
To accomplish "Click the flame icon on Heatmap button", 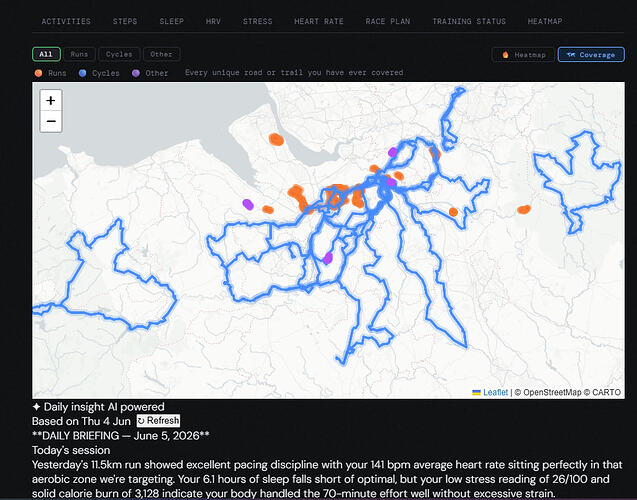I will (x=505, y=54).
